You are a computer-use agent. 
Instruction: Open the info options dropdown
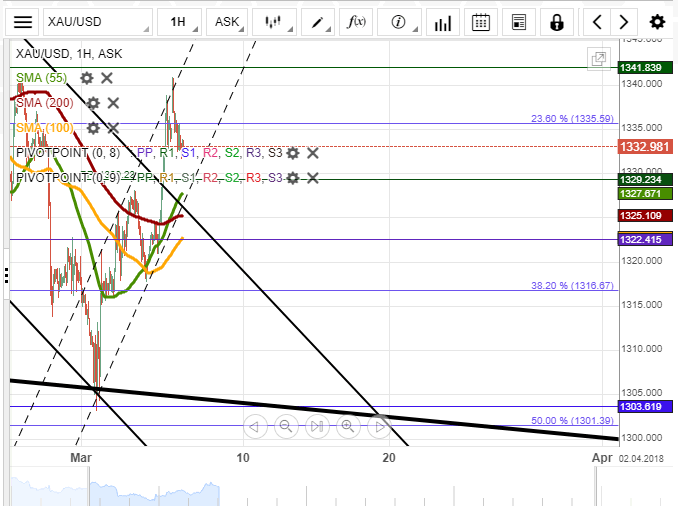point(400,22)
